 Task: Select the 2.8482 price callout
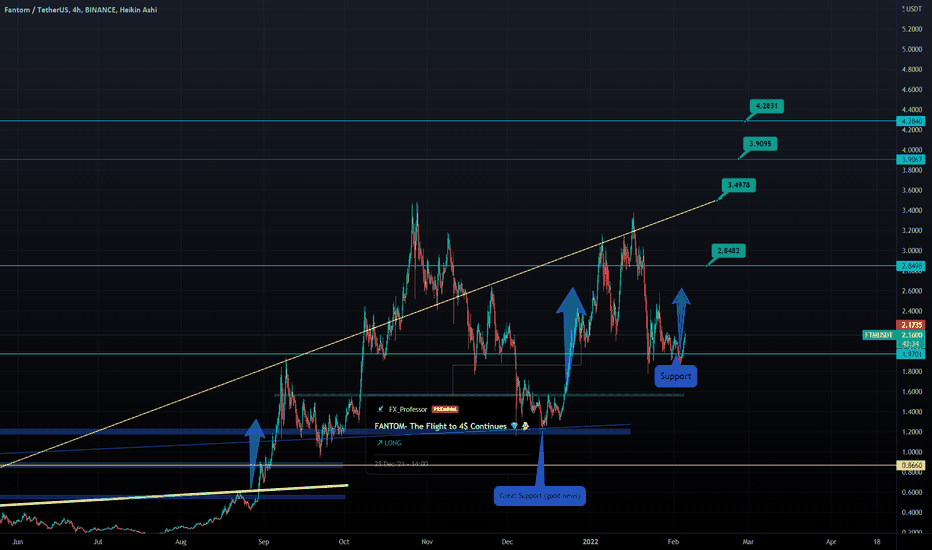[728, 251]
